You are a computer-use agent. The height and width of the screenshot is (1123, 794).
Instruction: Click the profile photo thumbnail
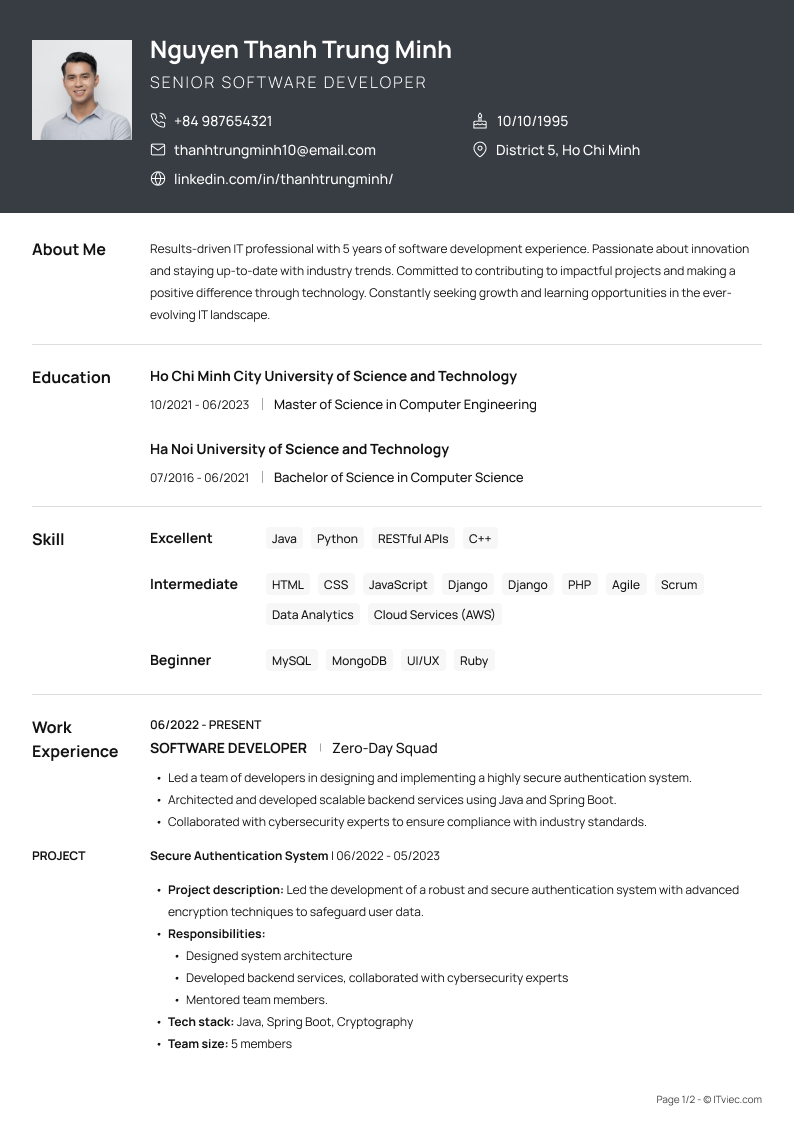pyautogui.click(x=82, y=90)
